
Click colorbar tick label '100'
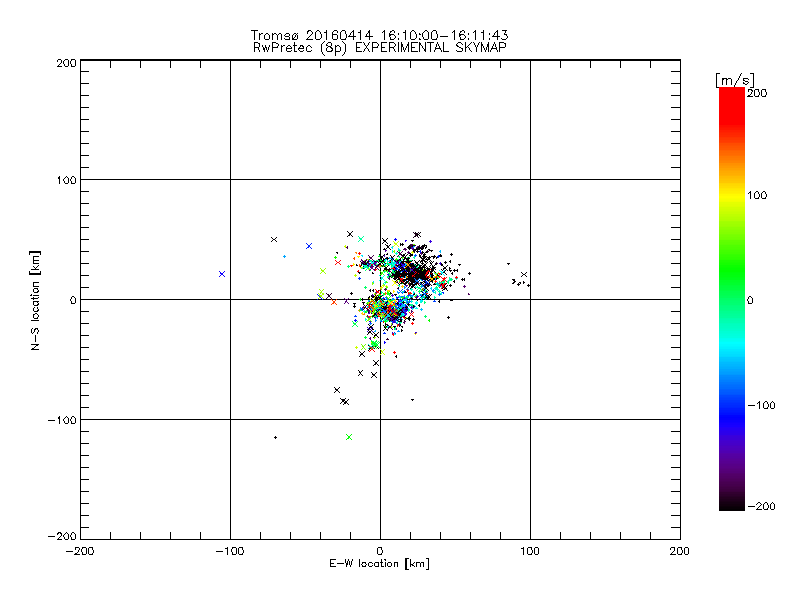[757, 195]
